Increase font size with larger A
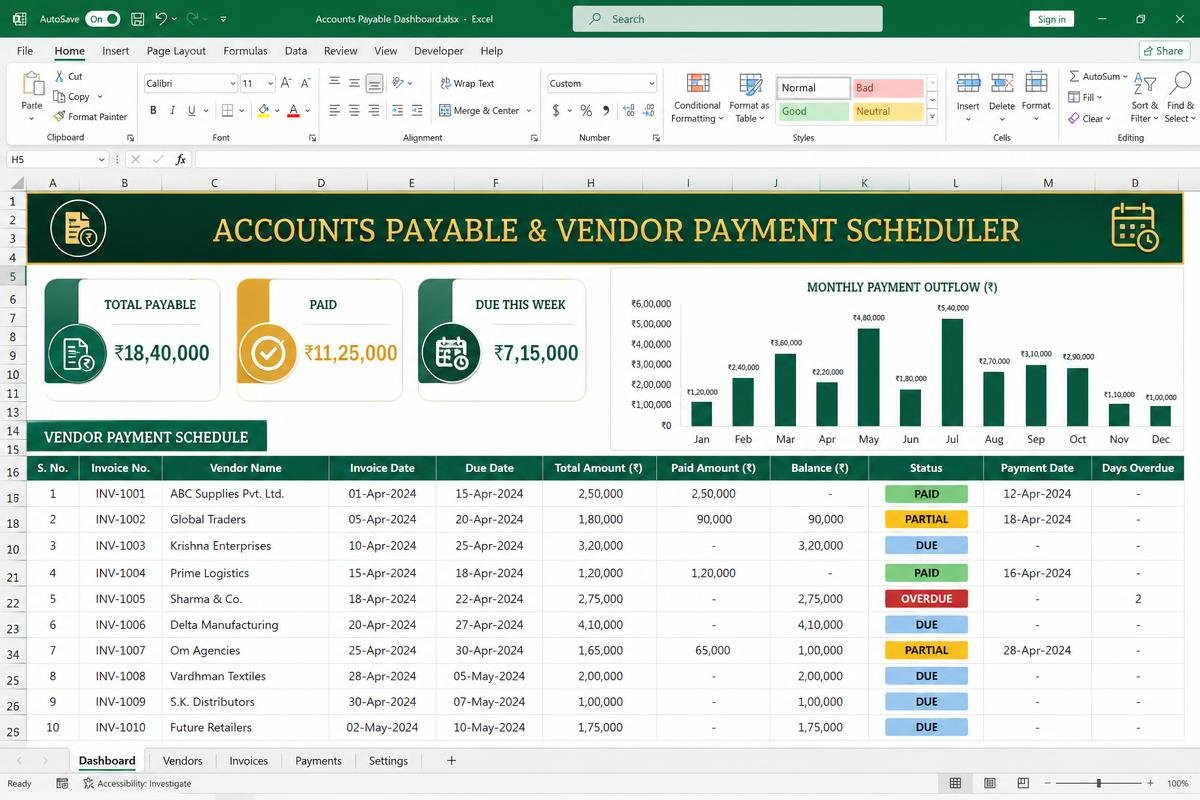Image resolution: width=1200 pixels, height=800 pixels. (286, 84)
